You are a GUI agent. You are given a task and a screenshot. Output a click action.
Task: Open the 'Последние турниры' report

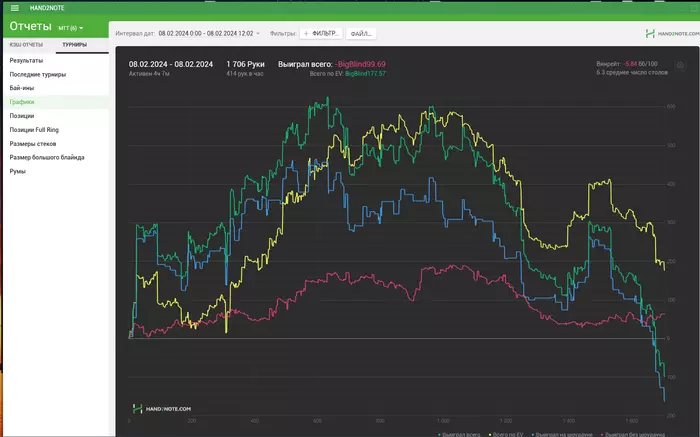pos(56,74)
